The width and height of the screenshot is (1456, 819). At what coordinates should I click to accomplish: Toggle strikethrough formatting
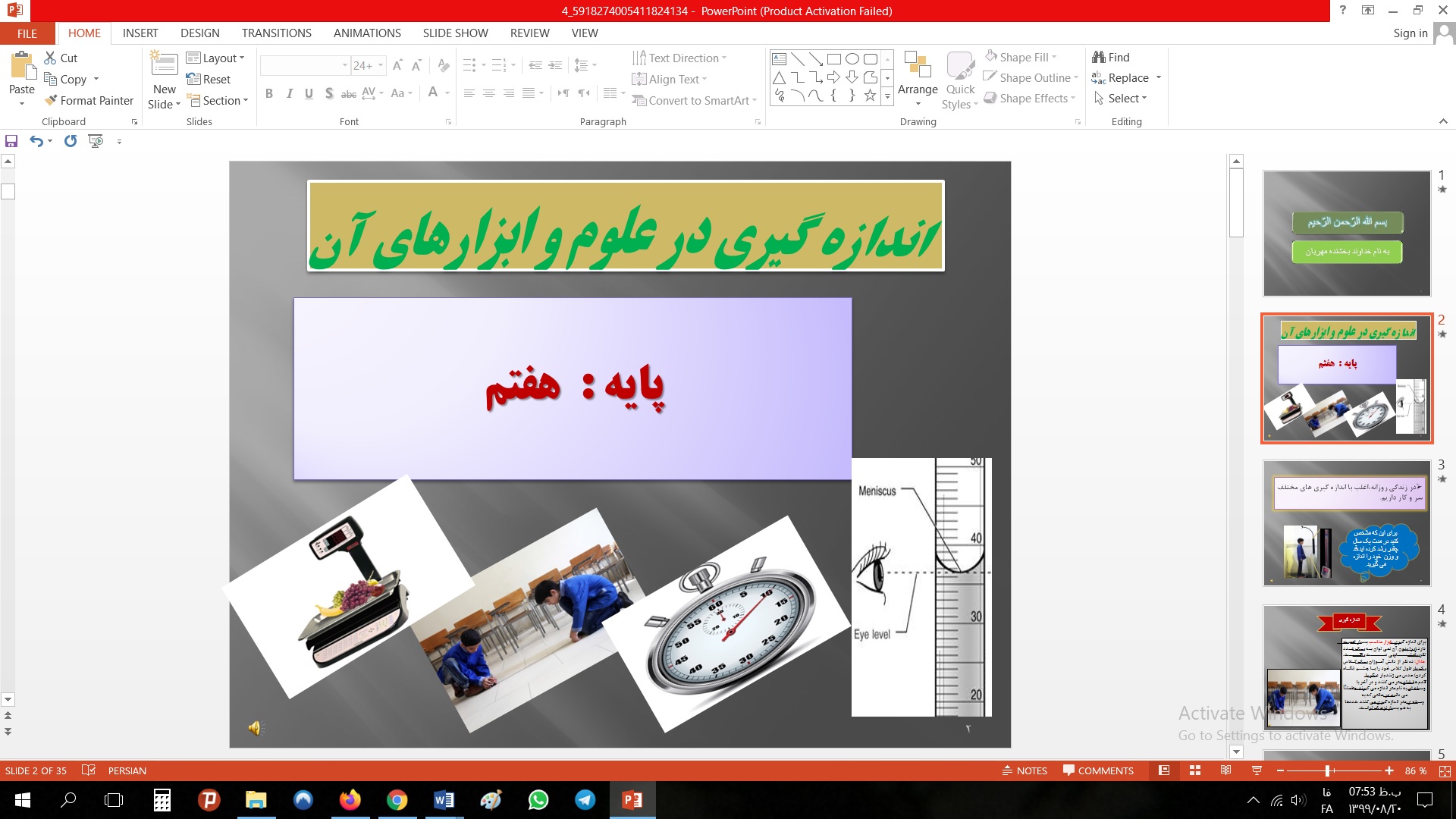pyautogui.click(x=348, y=94)
